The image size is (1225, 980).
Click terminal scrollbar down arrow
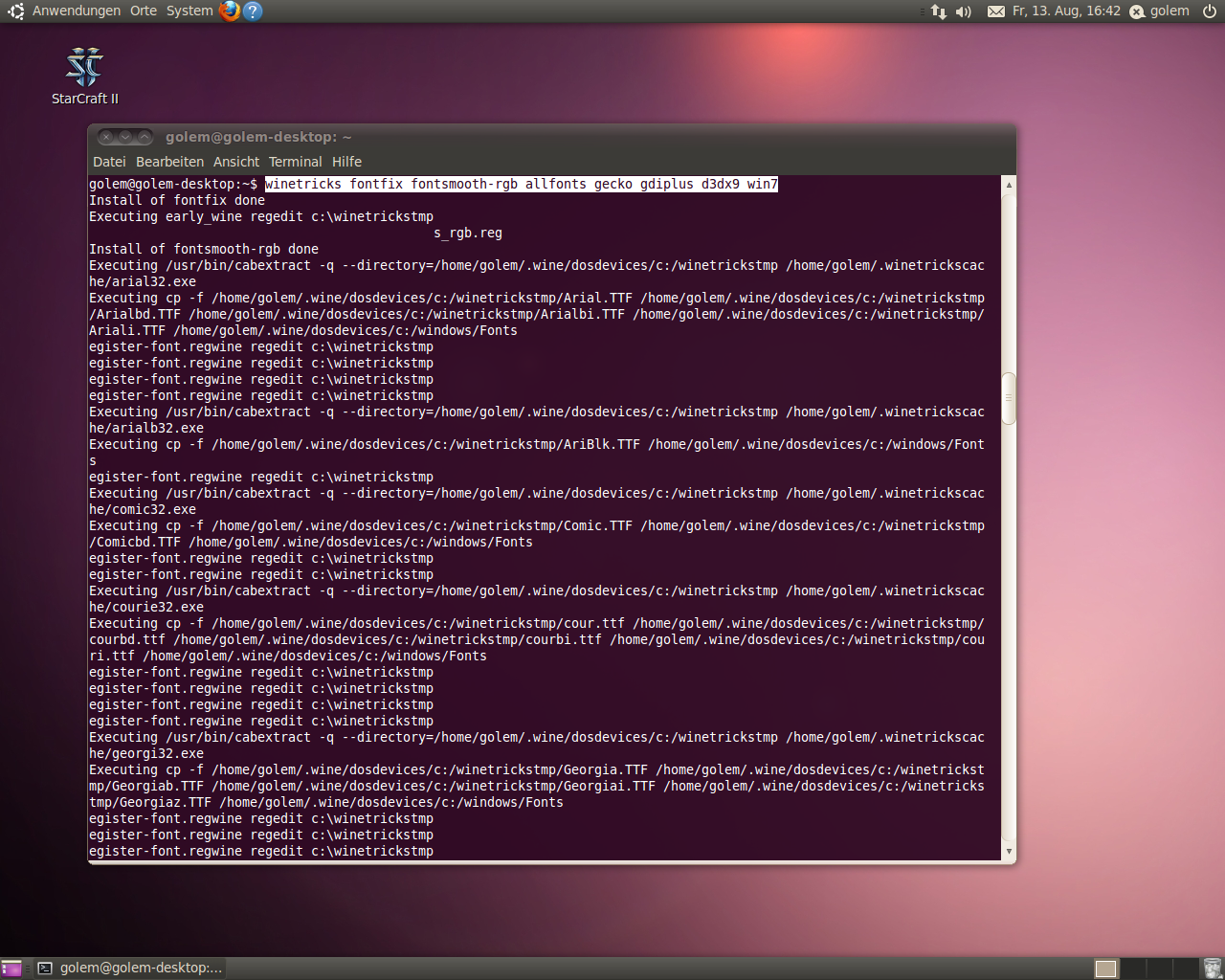click(1008, 851)
